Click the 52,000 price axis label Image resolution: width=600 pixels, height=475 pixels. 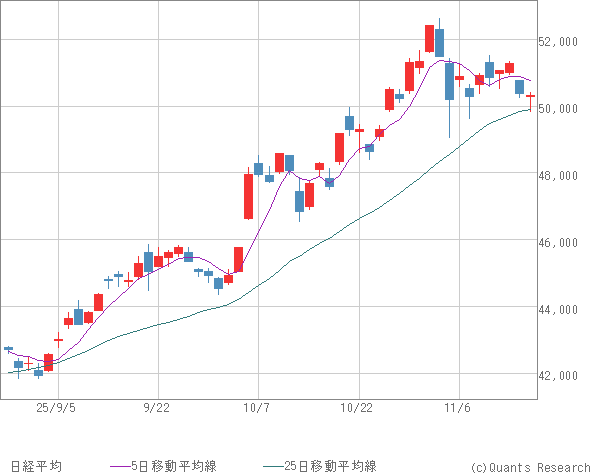tap(562, 42)
